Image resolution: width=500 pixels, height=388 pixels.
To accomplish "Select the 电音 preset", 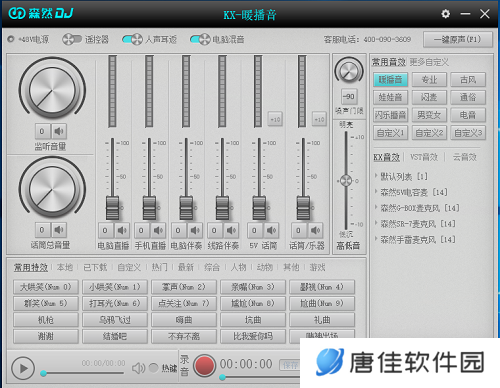I will pos(468,115).
